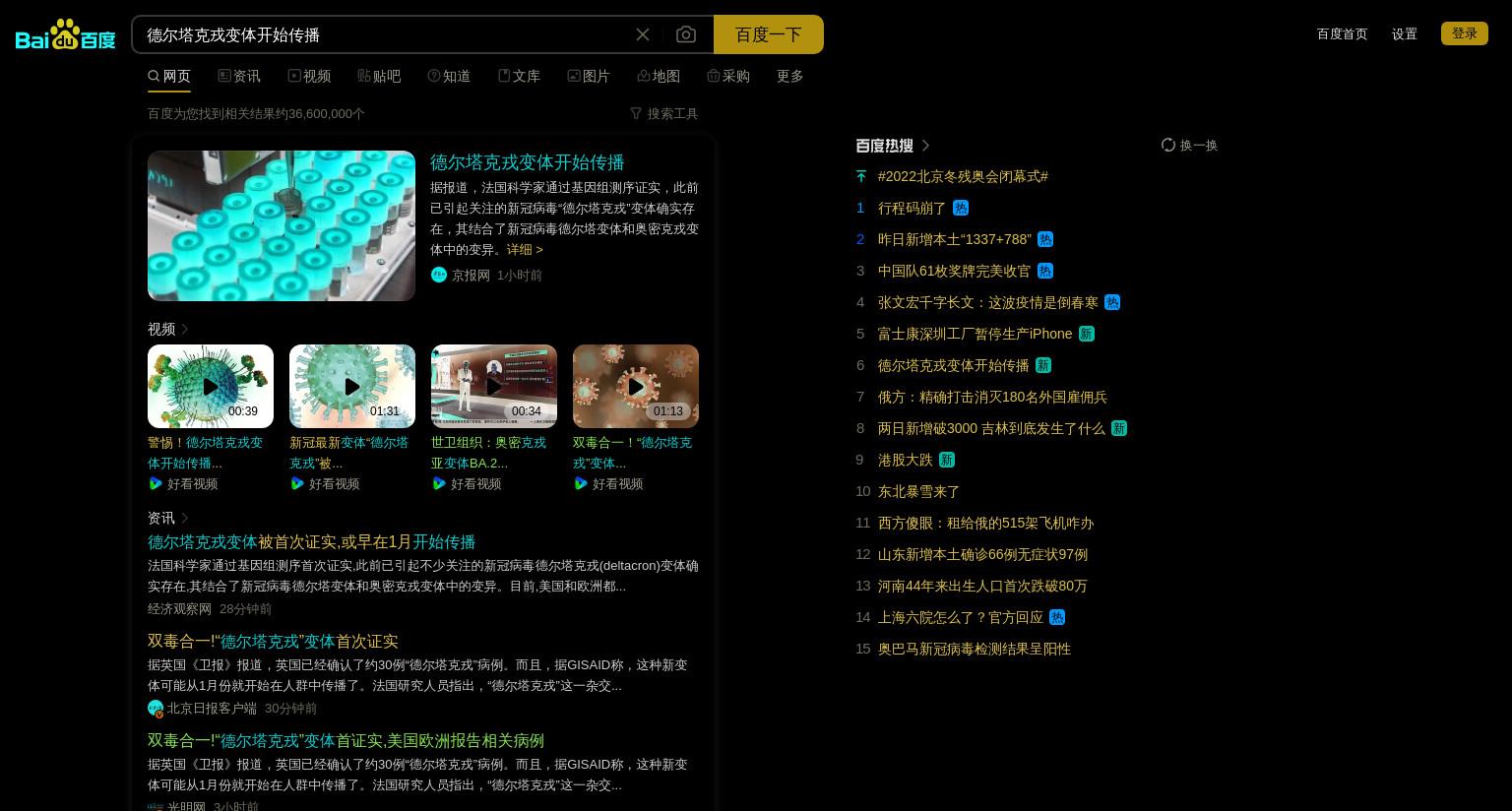Screen dimensions: 1512x811
Task: Open 搜索工具 filter options
Action: [664, 113]
